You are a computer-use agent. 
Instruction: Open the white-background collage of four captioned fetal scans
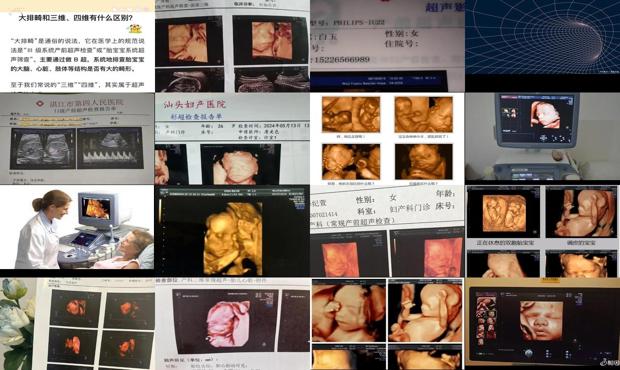coord(387,138)
